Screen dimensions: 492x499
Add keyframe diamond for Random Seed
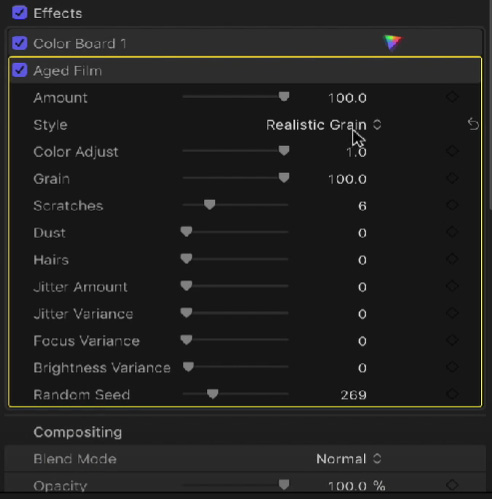452,394
